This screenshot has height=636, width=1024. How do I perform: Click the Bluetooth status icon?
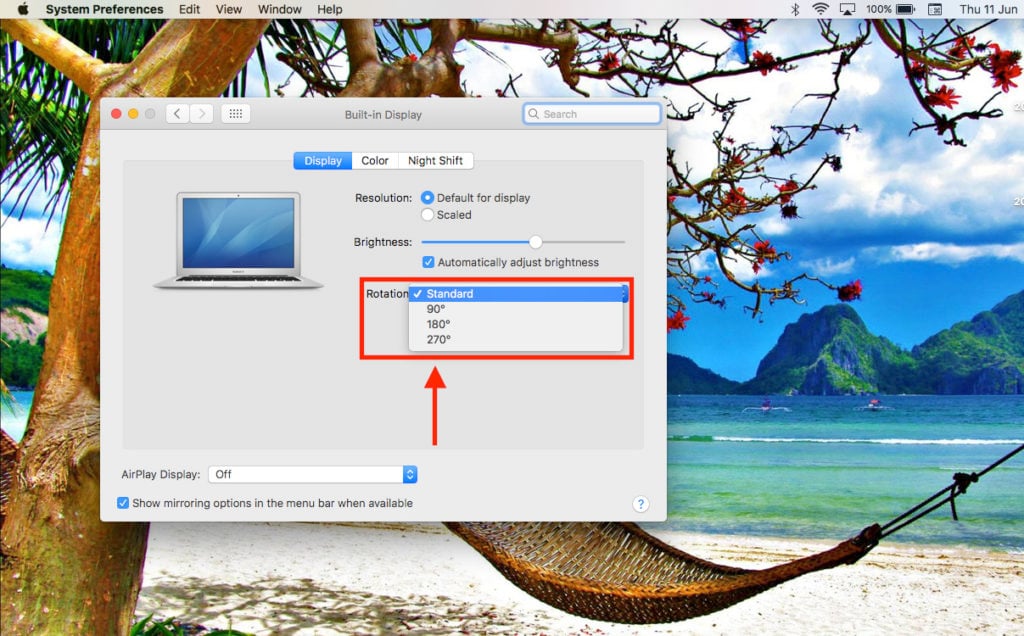tap(795, 9)
